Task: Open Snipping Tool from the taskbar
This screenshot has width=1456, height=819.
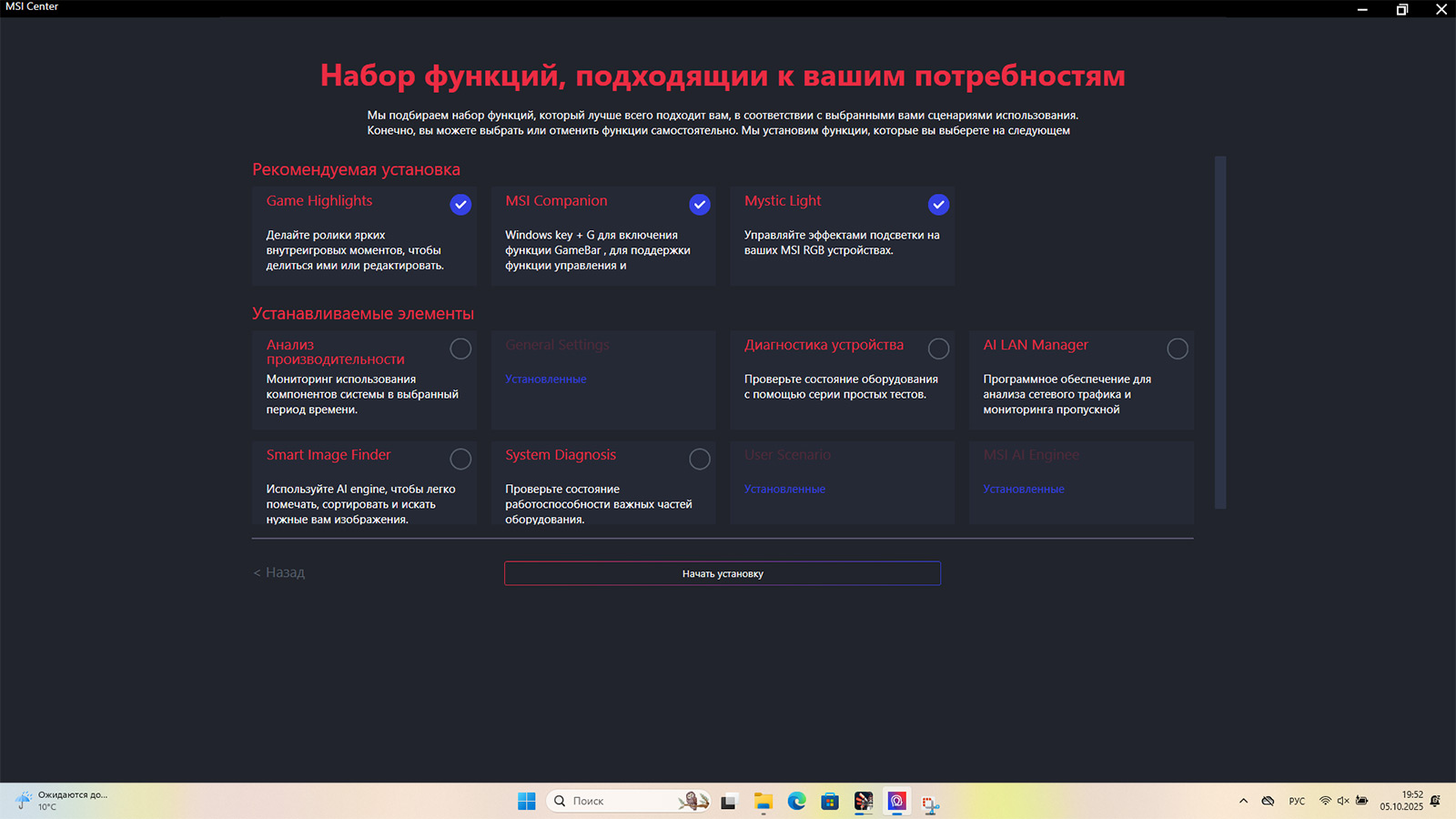Action: pyautogui.click(x=930, y=802)
